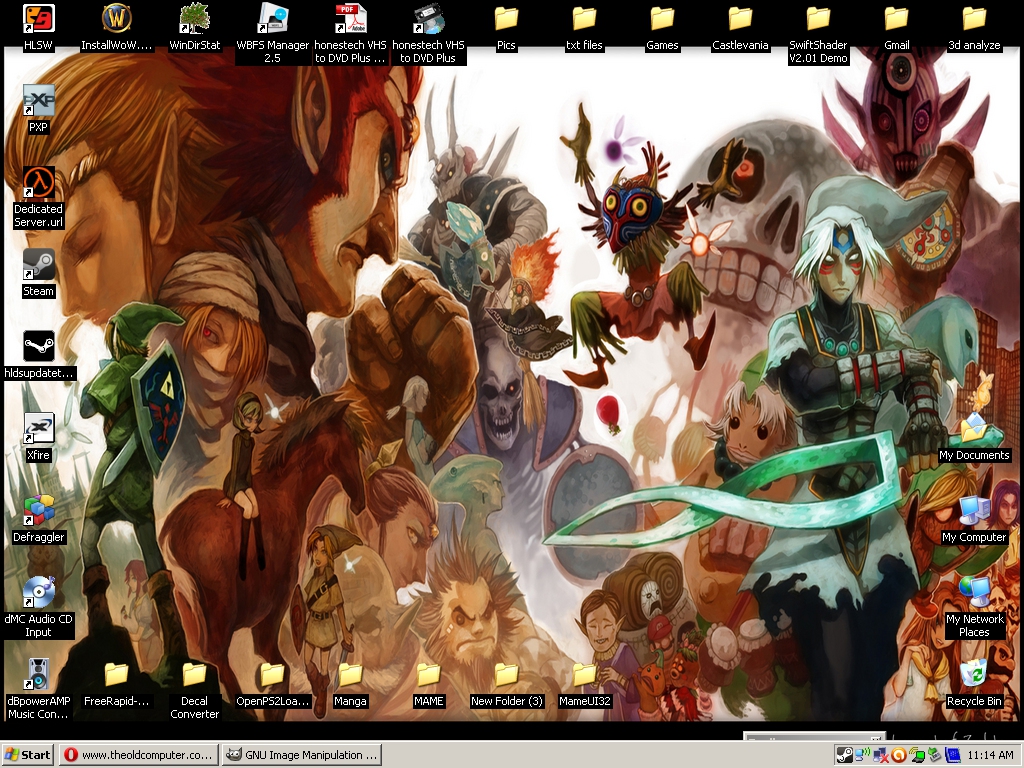Select the MAME folder on desktop
The image size is (1024, 768).
coord(428,675)
